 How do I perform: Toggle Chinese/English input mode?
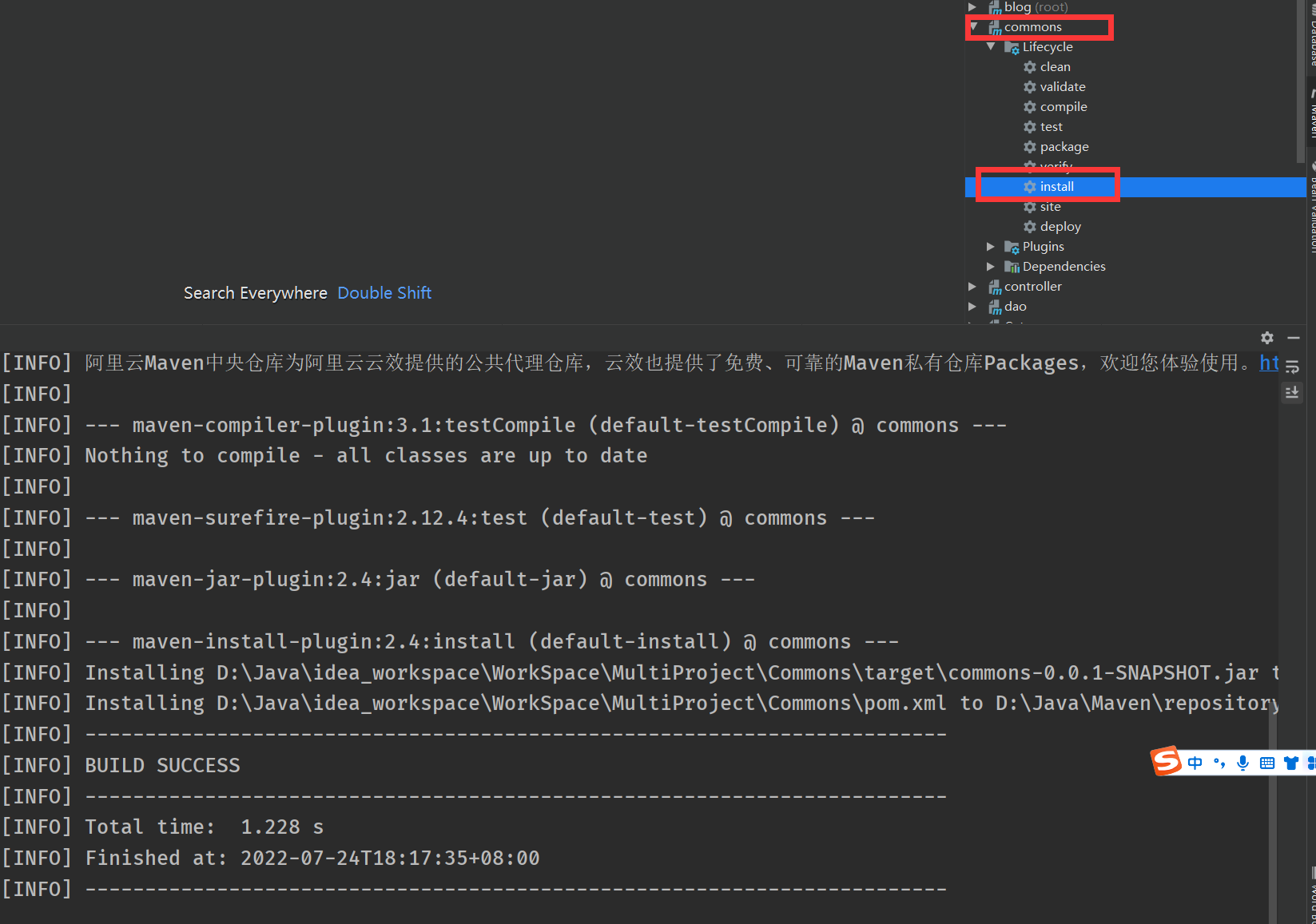coord(1195,763)
